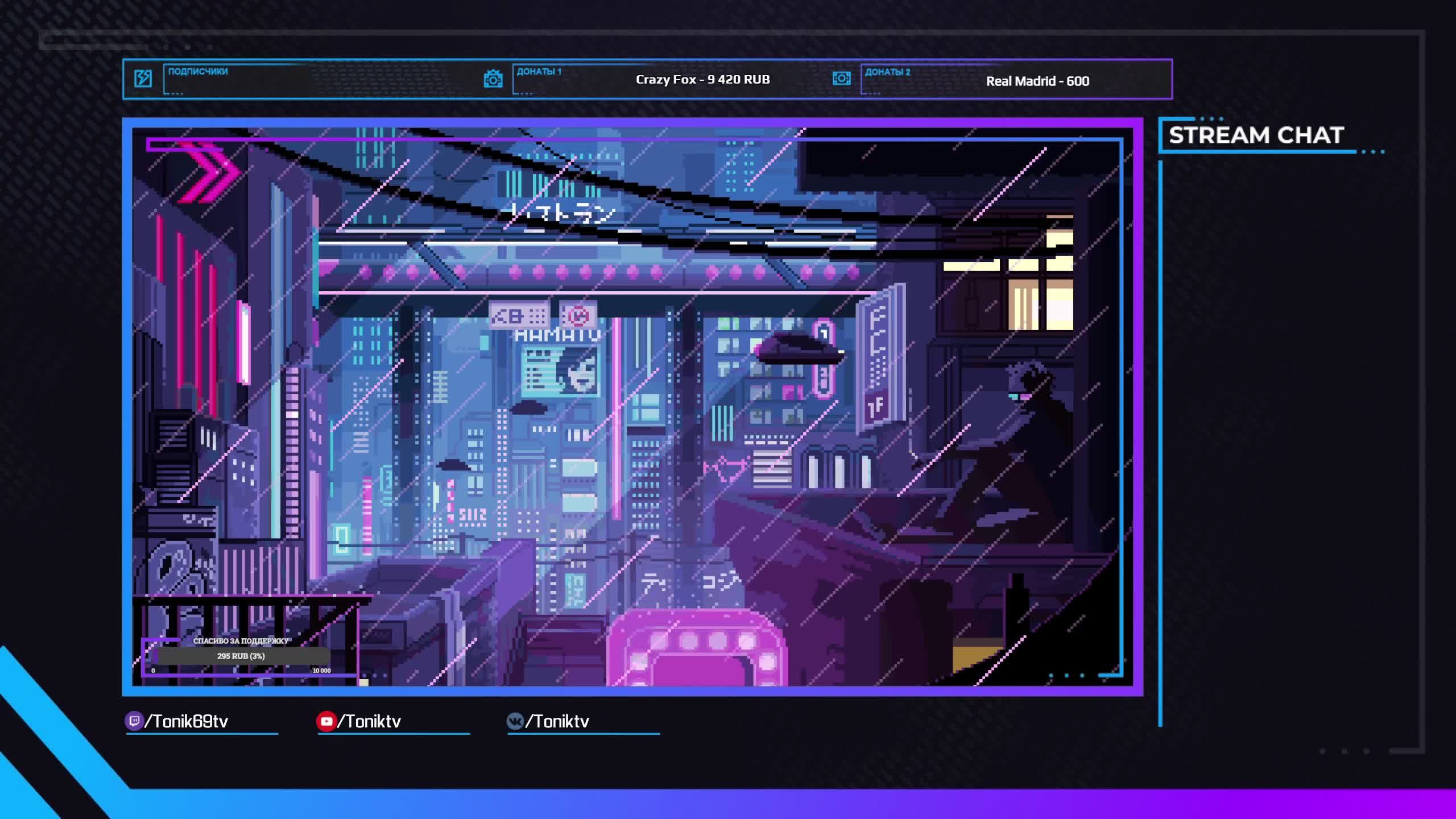
Task: Open the /Tonik69tv Twitch link
Action: click(x=187, y=721)
